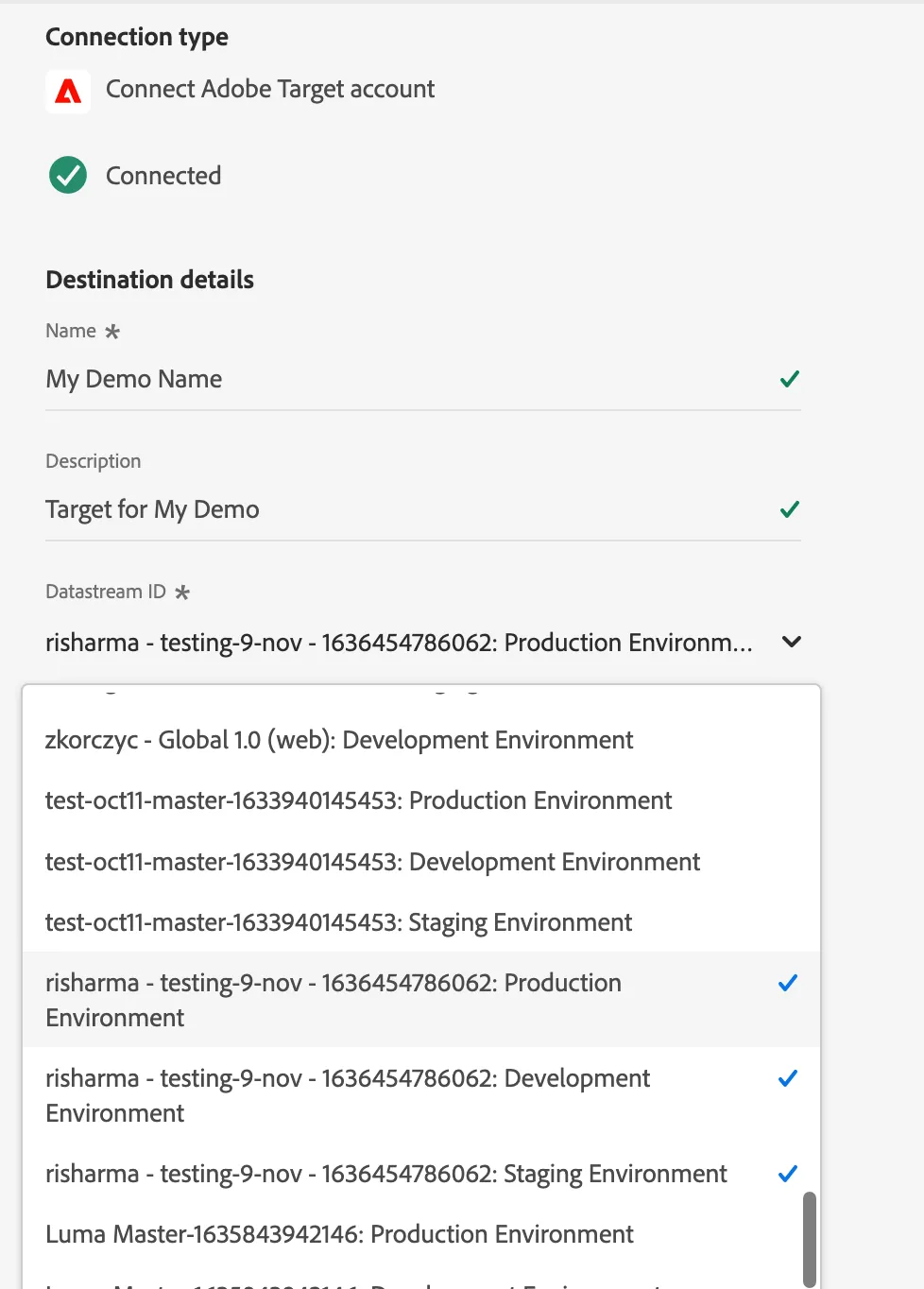
Task: Select risharma testing-9-nov Development Environment option
Action: point(421,1095)
